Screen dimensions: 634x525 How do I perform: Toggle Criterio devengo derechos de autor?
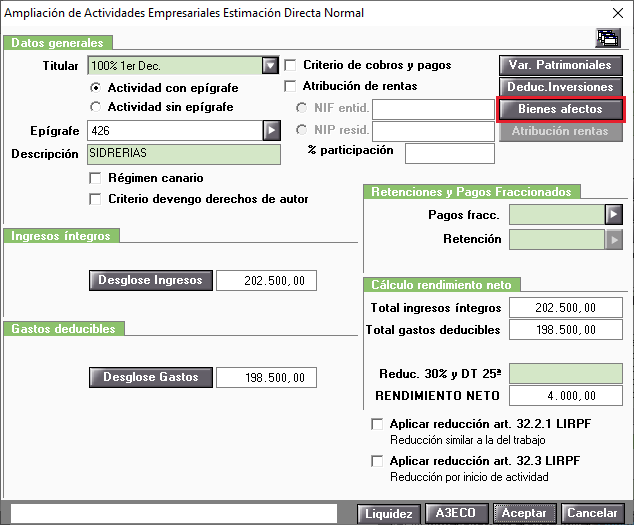[x=95, y=199]
